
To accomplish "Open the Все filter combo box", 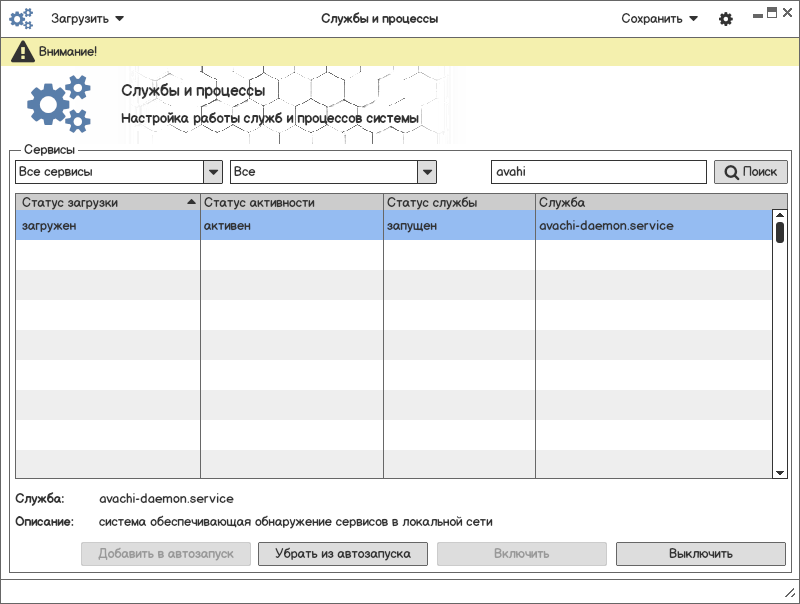I will click(427, 172).
